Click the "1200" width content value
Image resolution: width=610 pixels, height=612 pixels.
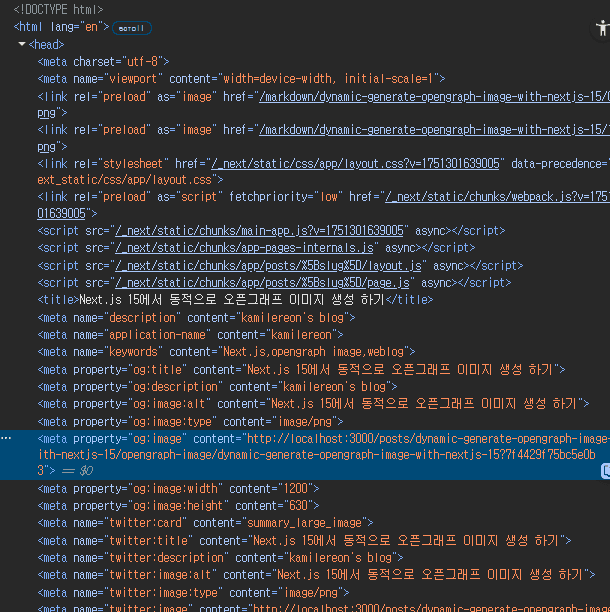pyautogui.click(x=298, y=489)
